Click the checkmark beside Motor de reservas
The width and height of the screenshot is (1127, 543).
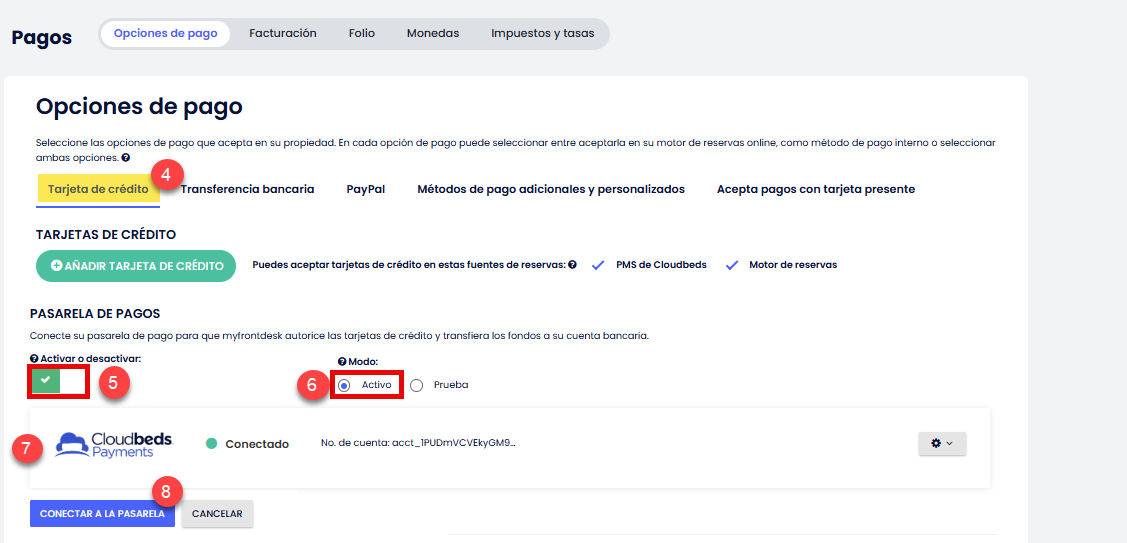coord(731,265)
